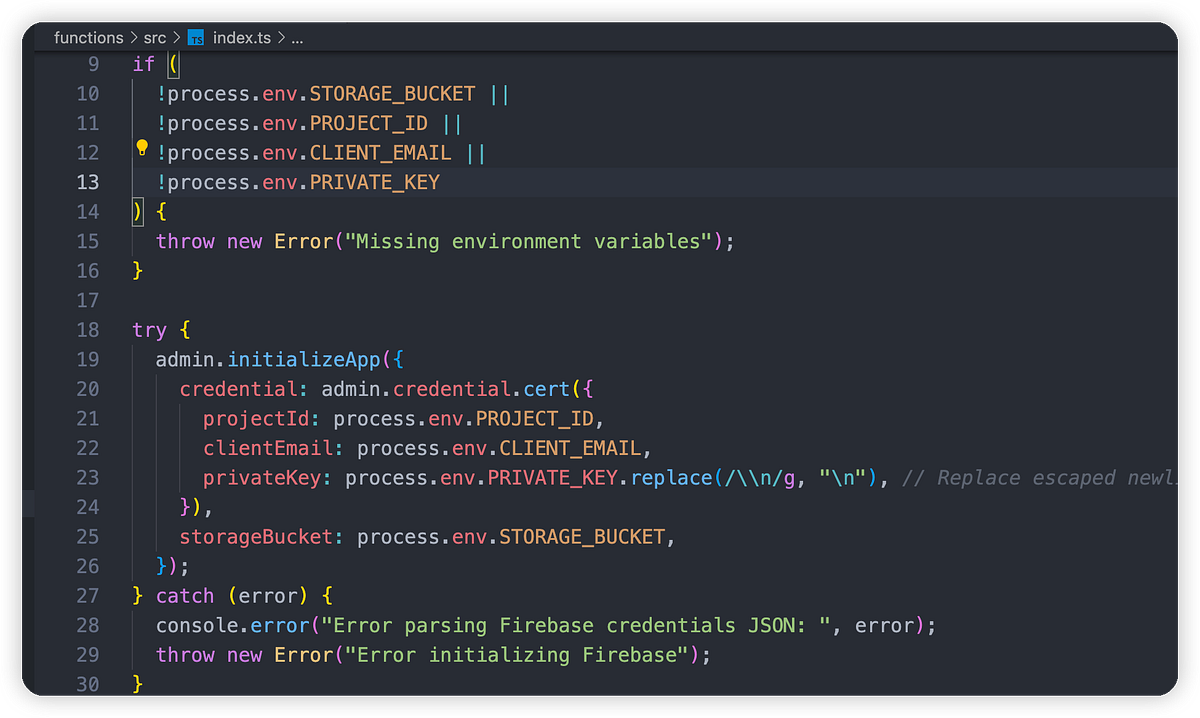
Task: Click the "credential" property on line 20
Action: pos(237,389)
